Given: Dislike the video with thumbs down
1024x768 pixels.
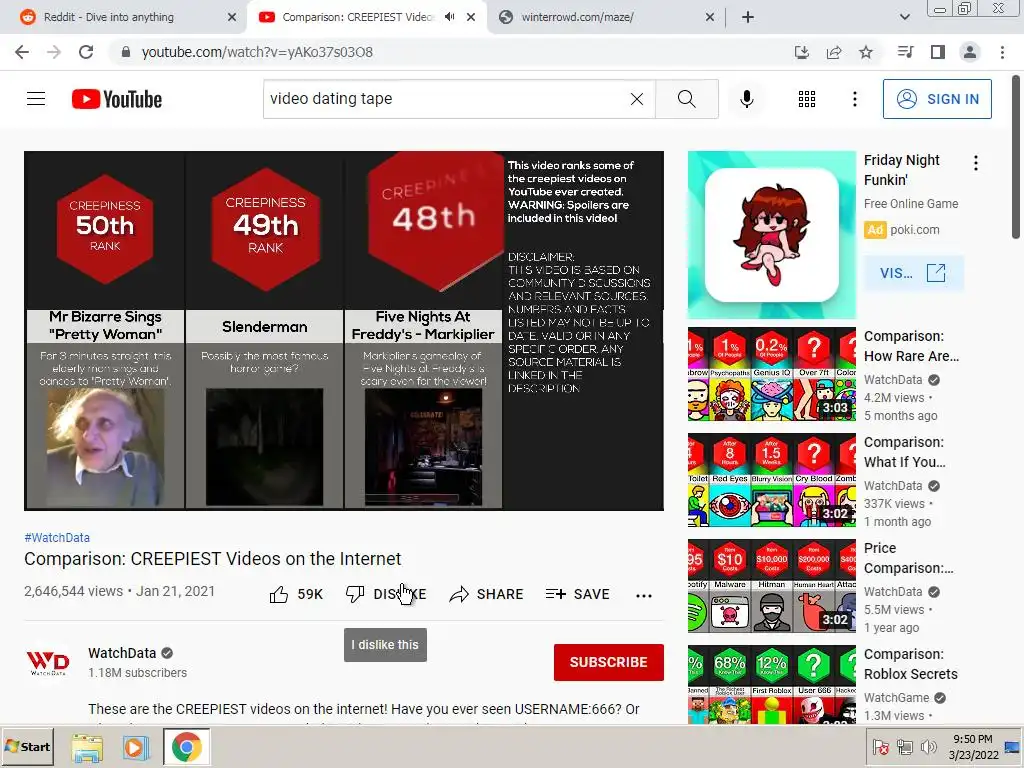Looking at the screenshot, I should pos(386,594).
